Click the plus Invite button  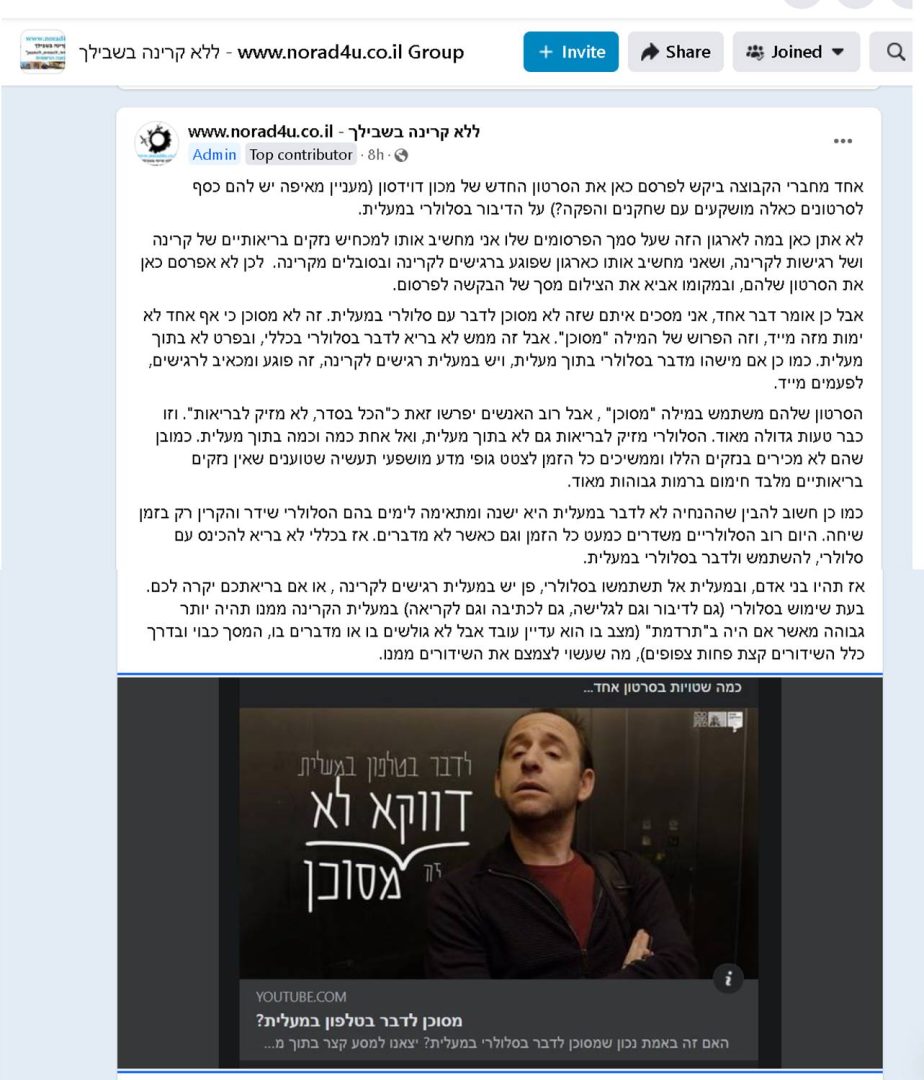pos(571,52)
